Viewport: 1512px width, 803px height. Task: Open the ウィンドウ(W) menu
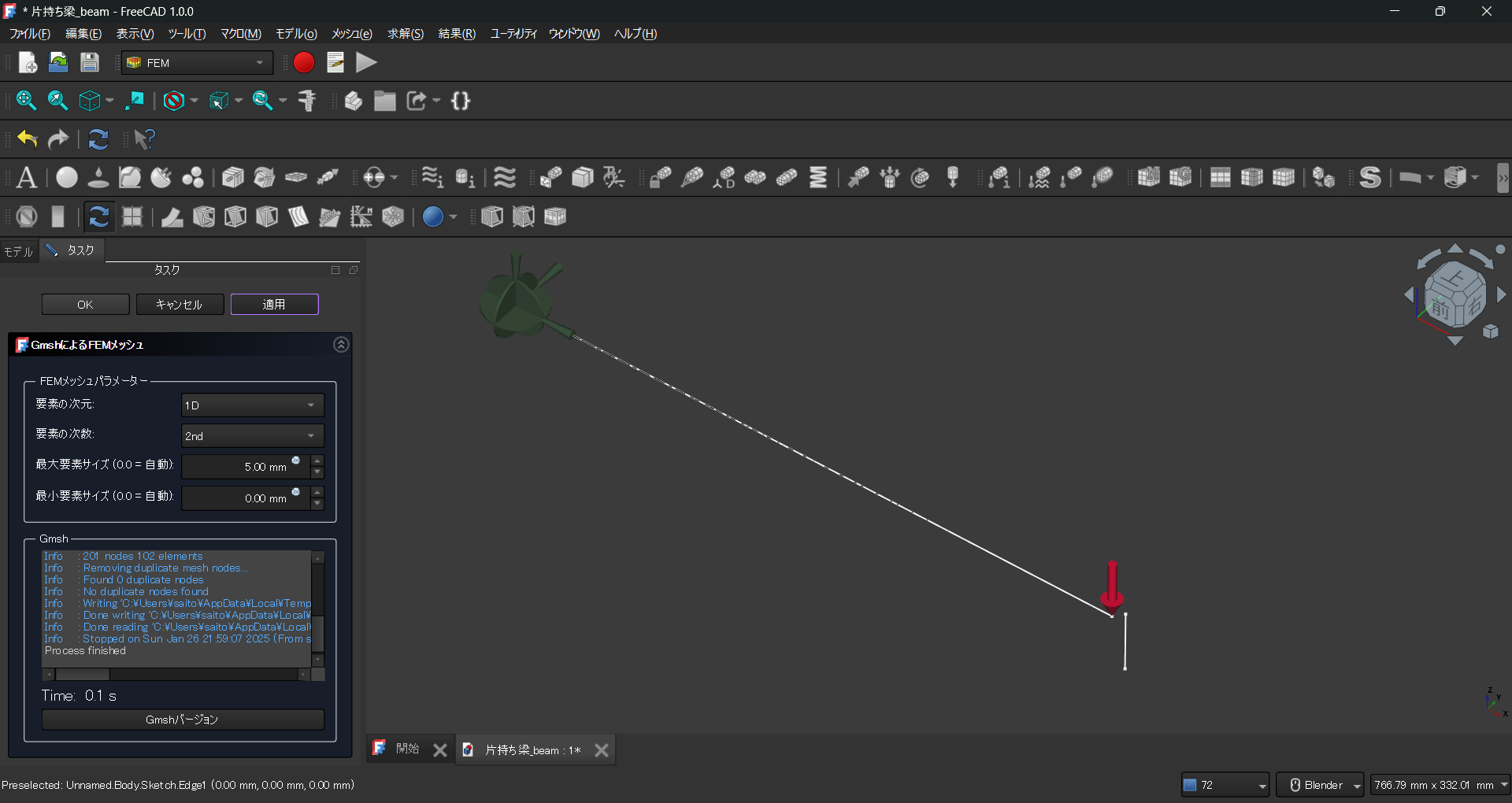(574, 34)
